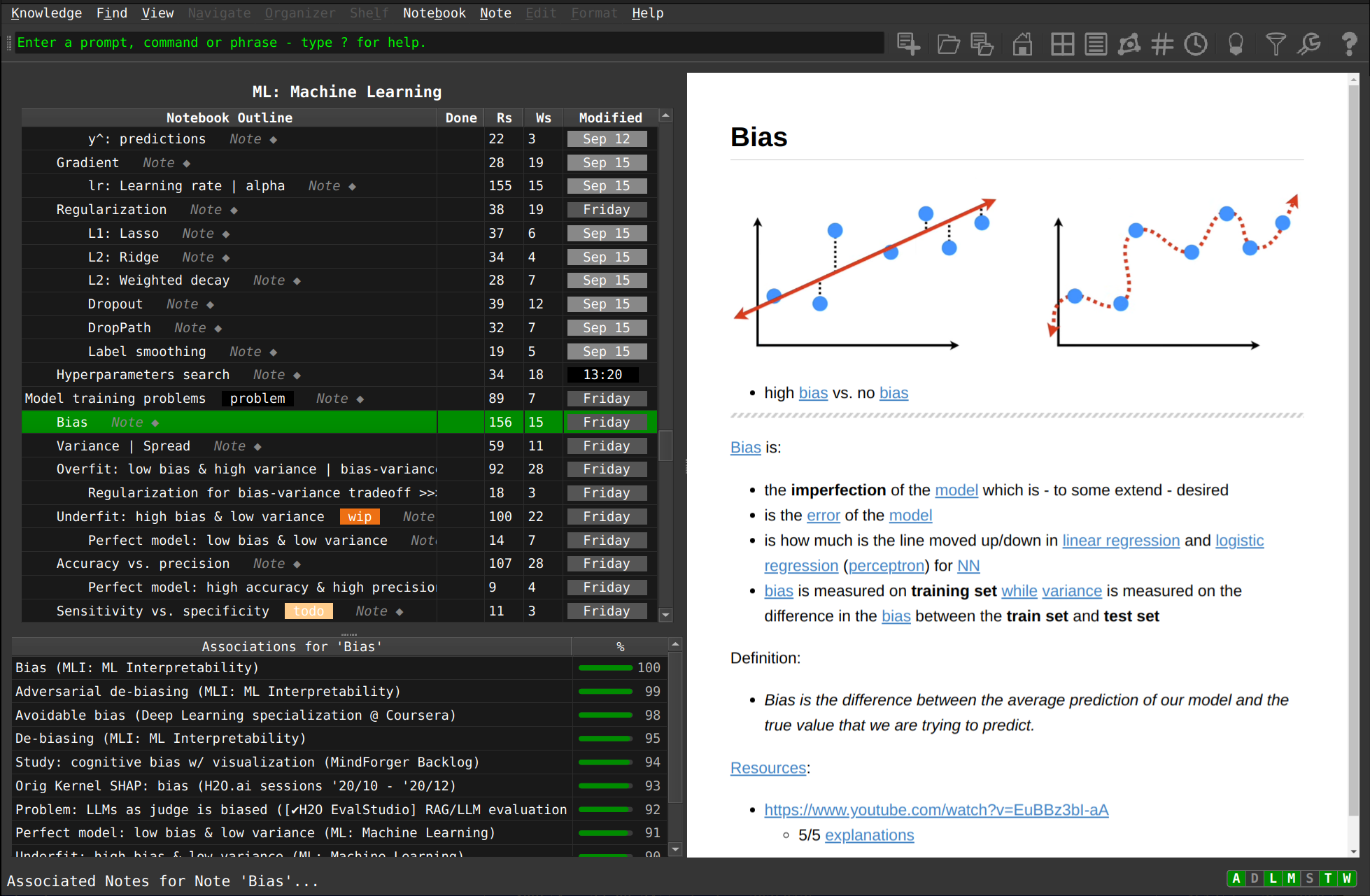Click the help question mark icon
The height and width of the screenshot is (896, 1370).
1349,43
